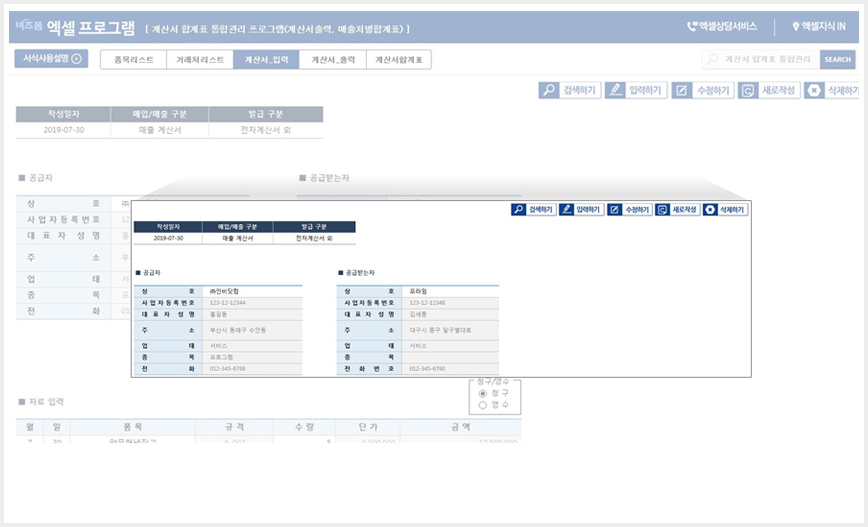Click the 금액 column header
The width and height of the screenshot is (868, 527).
(x=461, y=427)
